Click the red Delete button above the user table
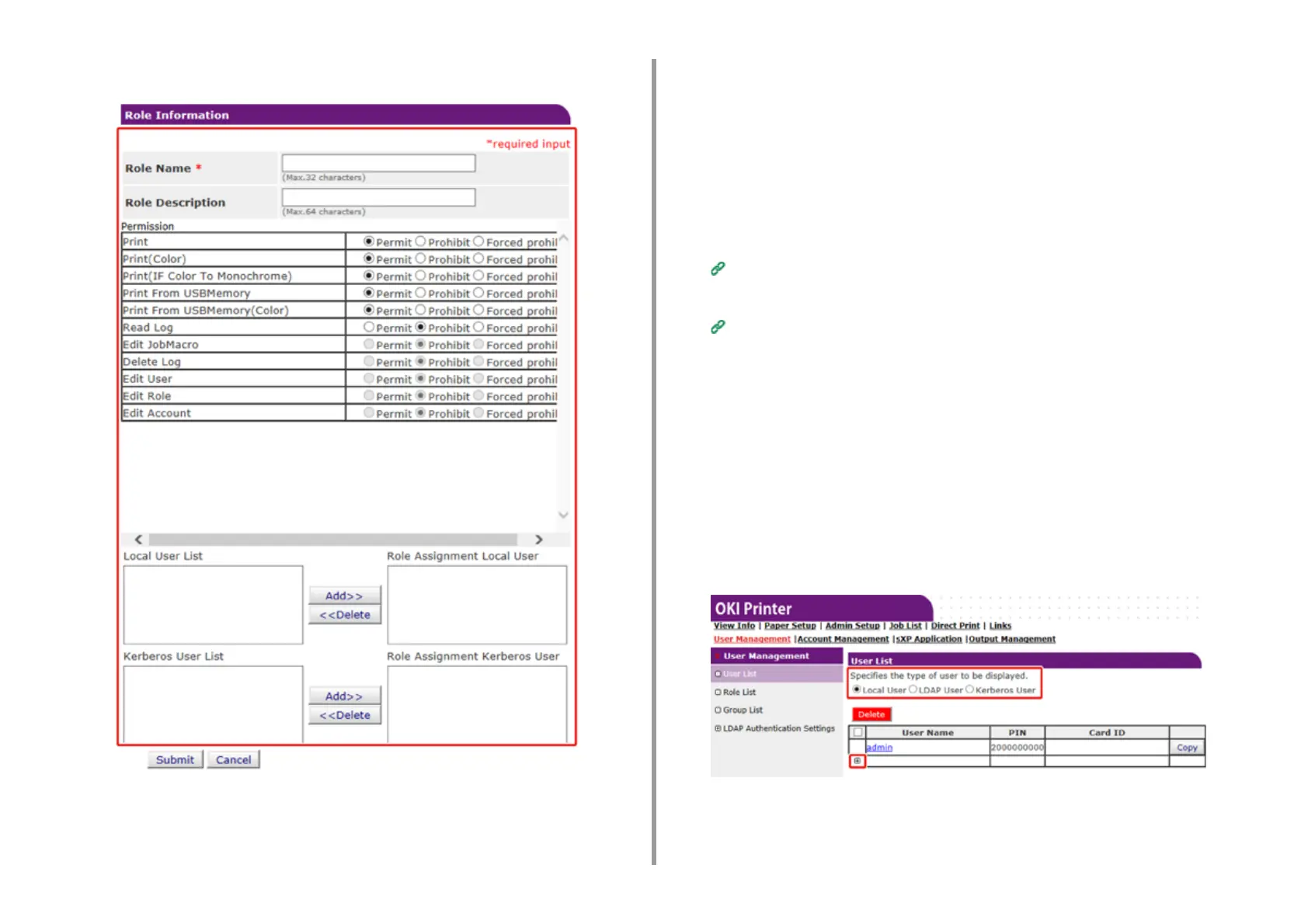 click(871, 714)
